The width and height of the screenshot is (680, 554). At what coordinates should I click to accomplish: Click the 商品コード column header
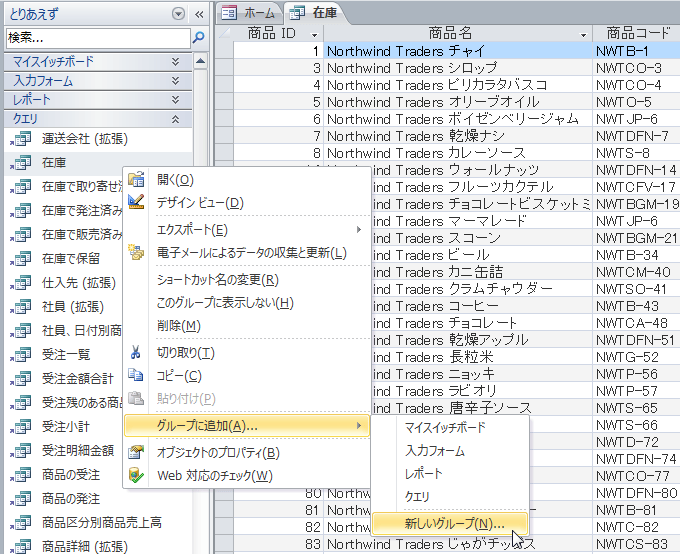(x=636, y=33)
